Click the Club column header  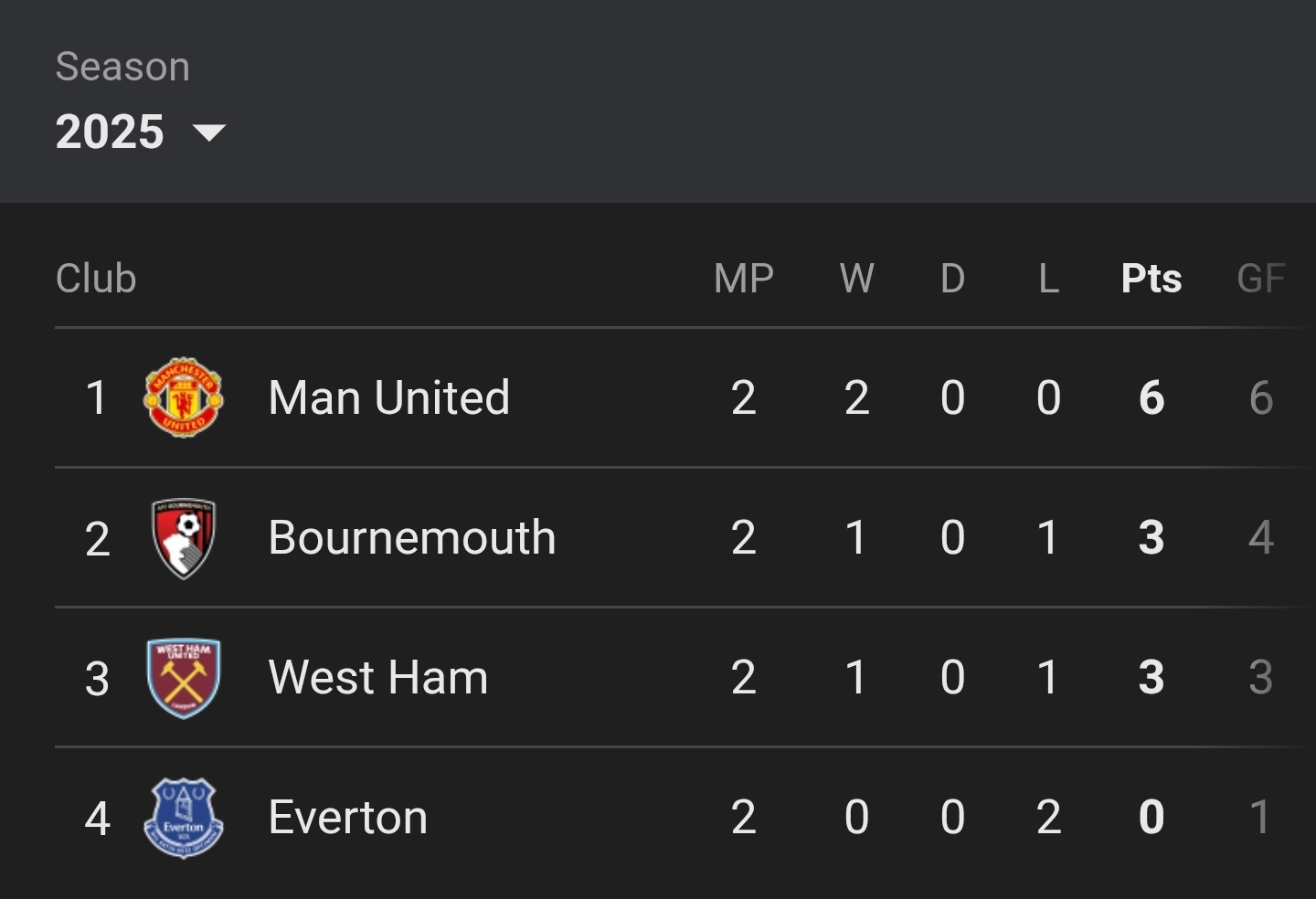click(96, 279)
